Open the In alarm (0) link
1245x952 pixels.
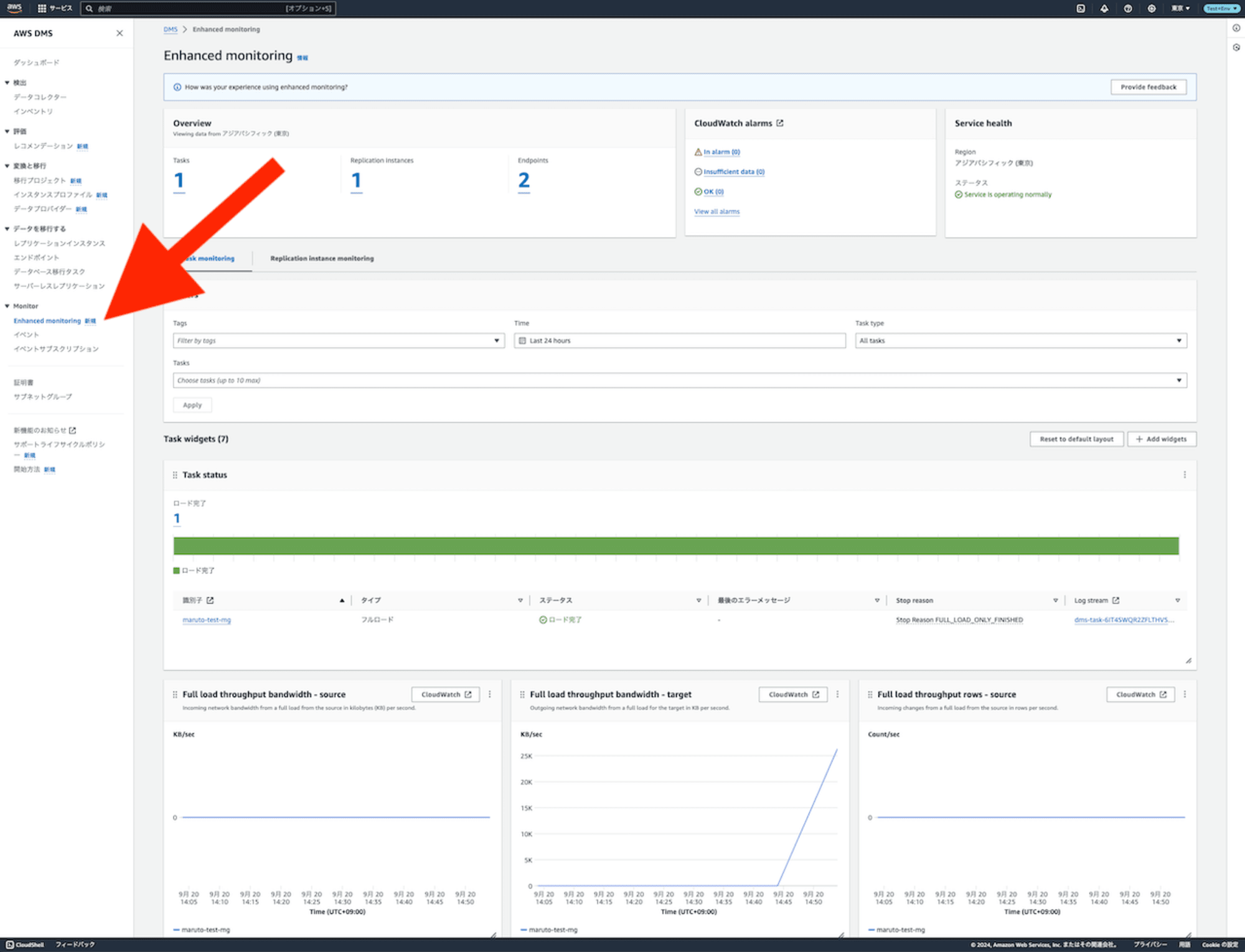coord(721,152)
